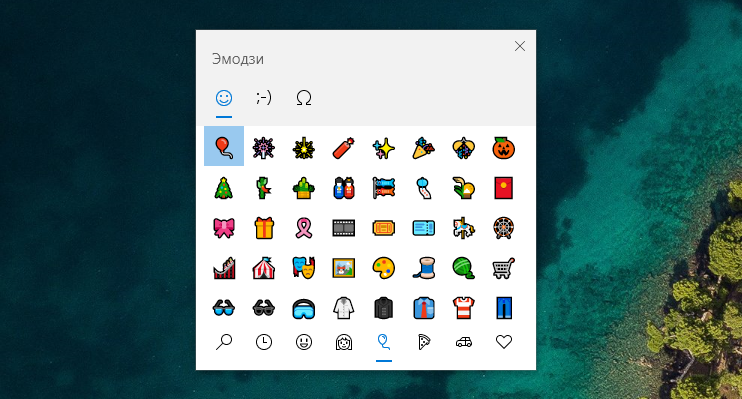Pick the red envelope emoji
Image resolution: width=742 pixels, height=399 pixels.
(504, 188)
